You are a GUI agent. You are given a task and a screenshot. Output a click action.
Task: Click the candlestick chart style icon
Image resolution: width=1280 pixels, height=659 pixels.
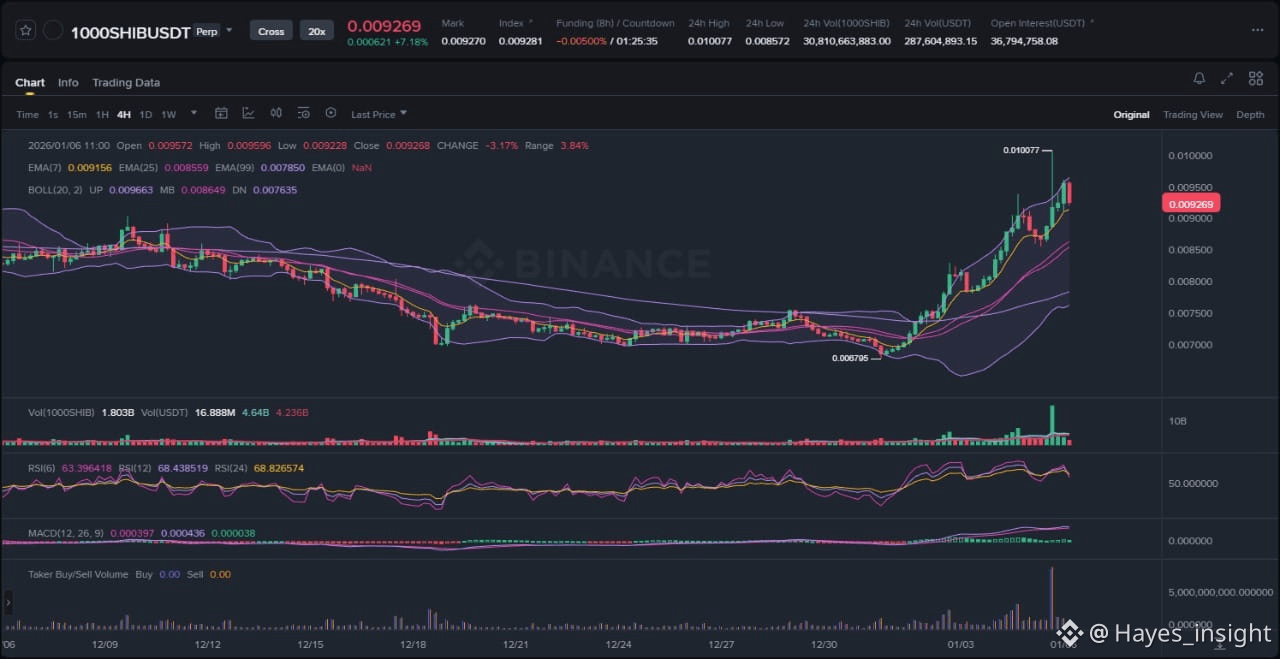point(276,114)
